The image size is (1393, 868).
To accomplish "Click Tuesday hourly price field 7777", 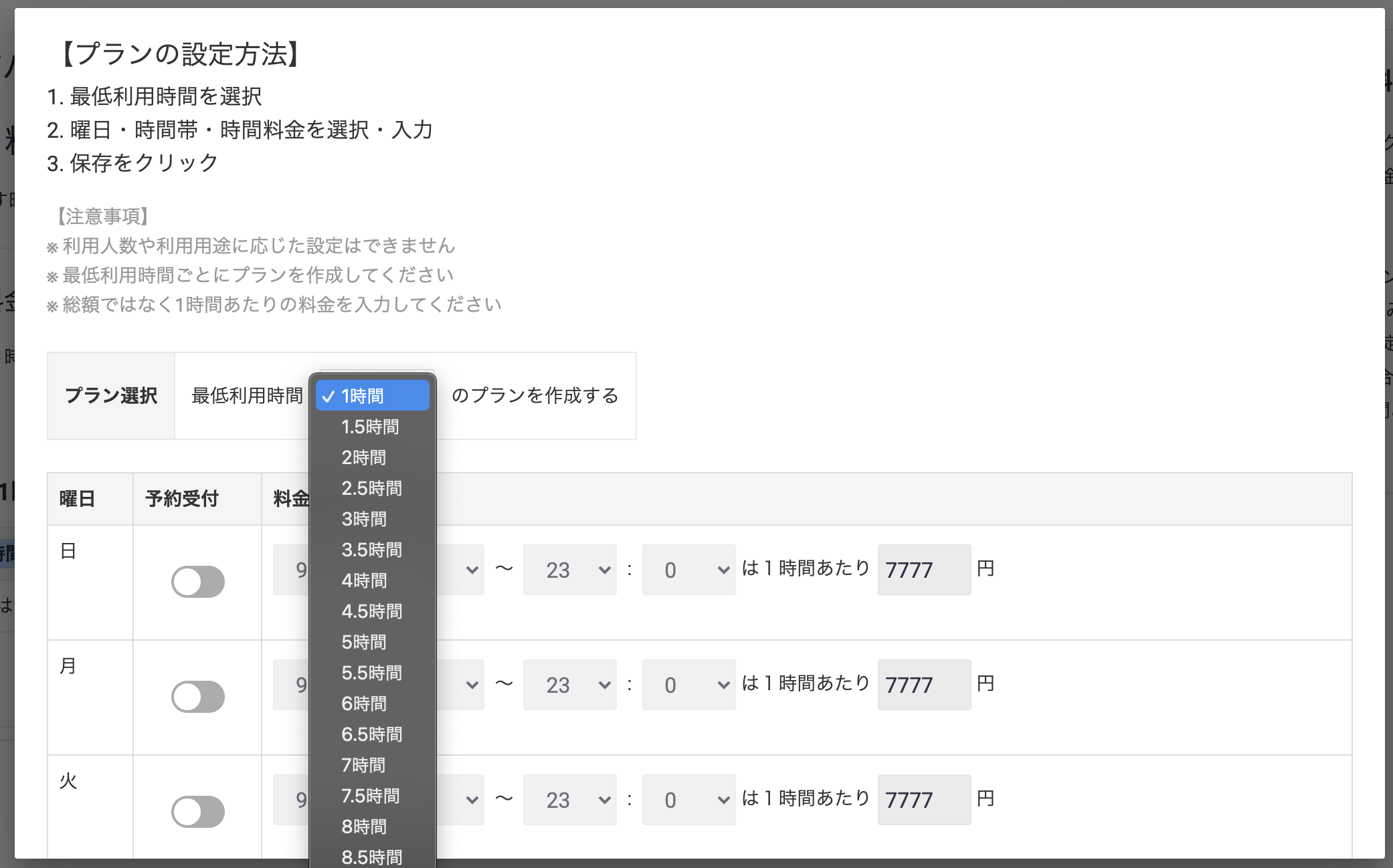I will coord(923,800).
